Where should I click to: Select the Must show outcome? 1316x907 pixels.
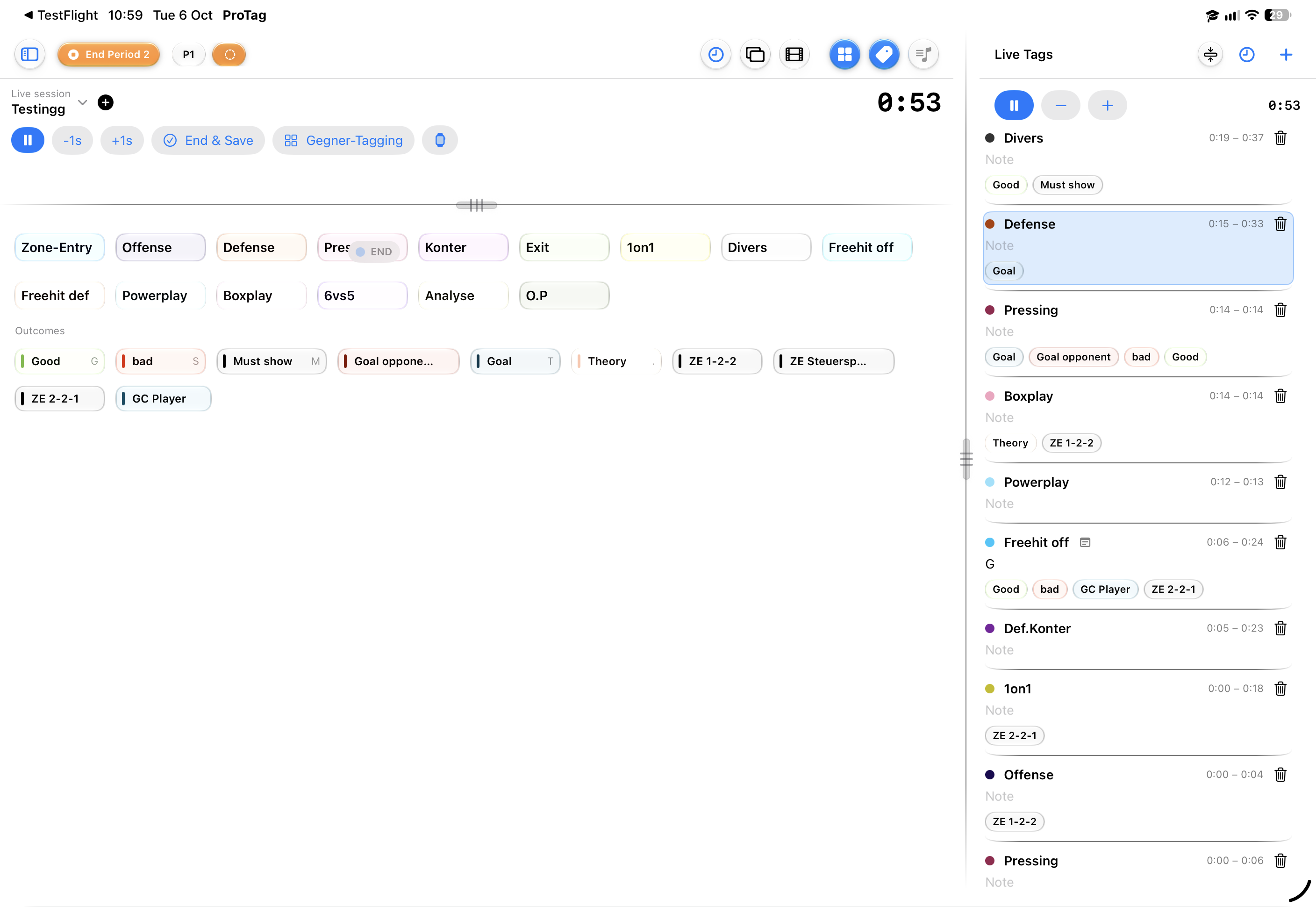pyautogui.click(x=272, y=361)
